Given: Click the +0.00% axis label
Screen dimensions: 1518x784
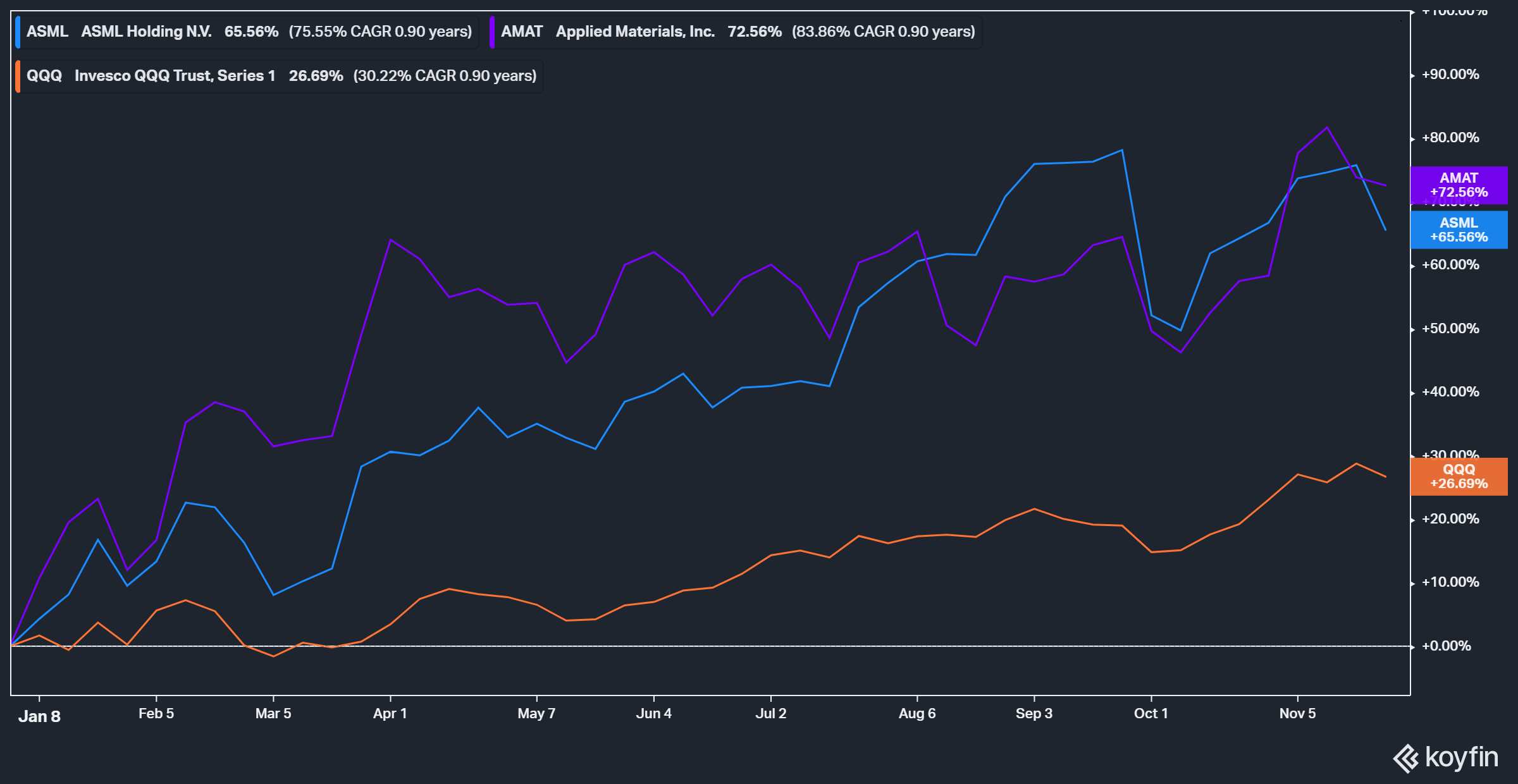Looking at the screenshot, I should click(1447, 646).
